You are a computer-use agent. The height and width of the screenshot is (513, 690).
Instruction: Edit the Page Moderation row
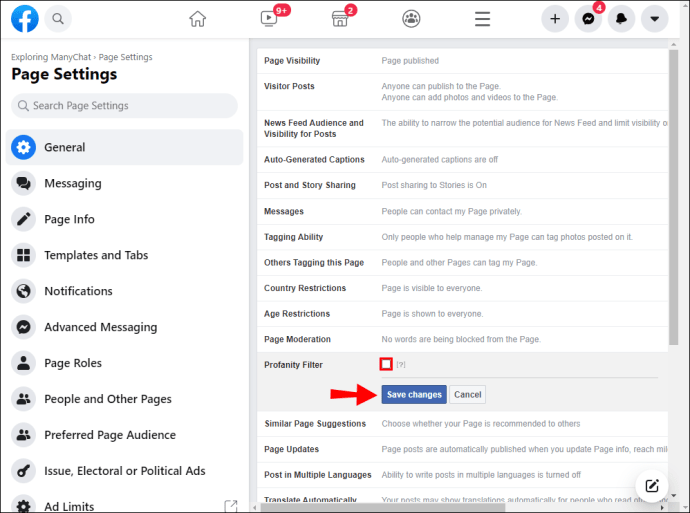click(x=462, y=339)
